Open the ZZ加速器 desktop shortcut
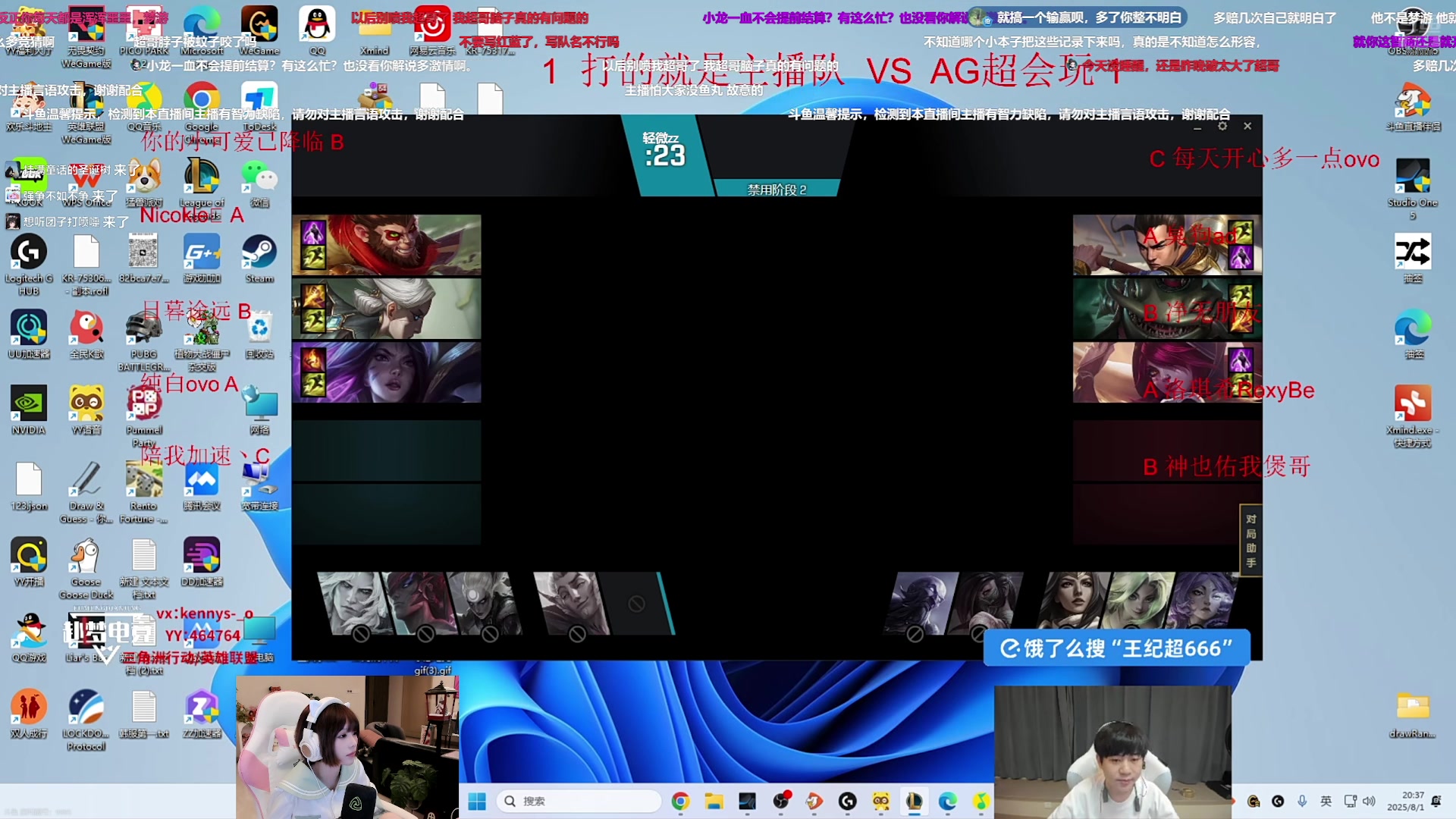This screenshot has height=819, width=1456. pyautogui.click(x=202, y=714)
